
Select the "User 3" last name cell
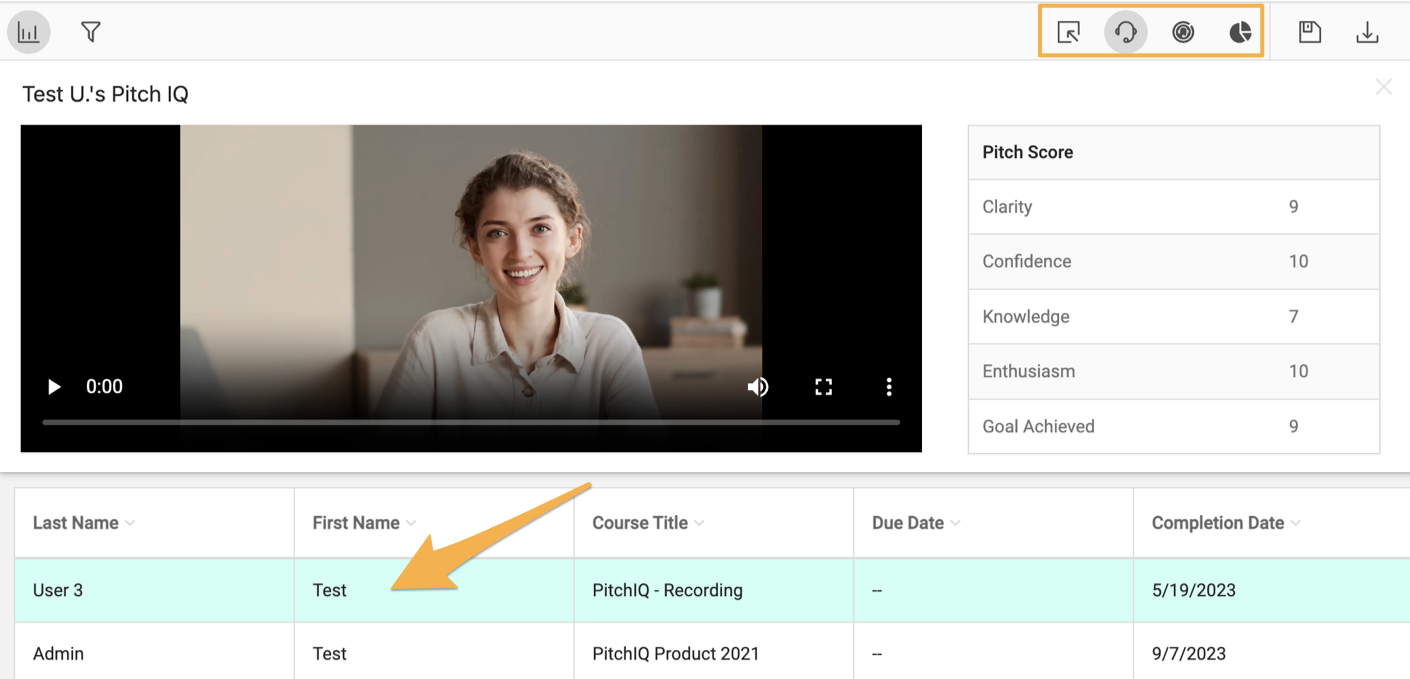click(154, 590)
